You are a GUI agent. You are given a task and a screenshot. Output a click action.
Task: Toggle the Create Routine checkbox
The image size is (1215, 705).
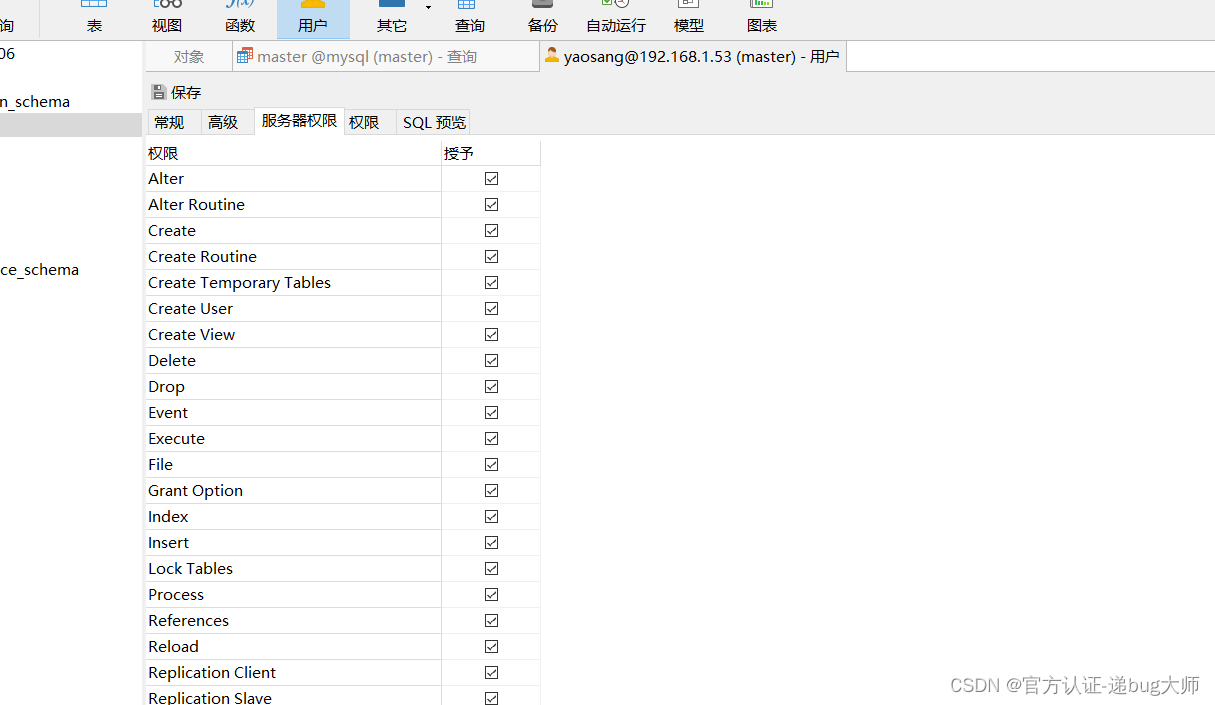pos(491,257)
